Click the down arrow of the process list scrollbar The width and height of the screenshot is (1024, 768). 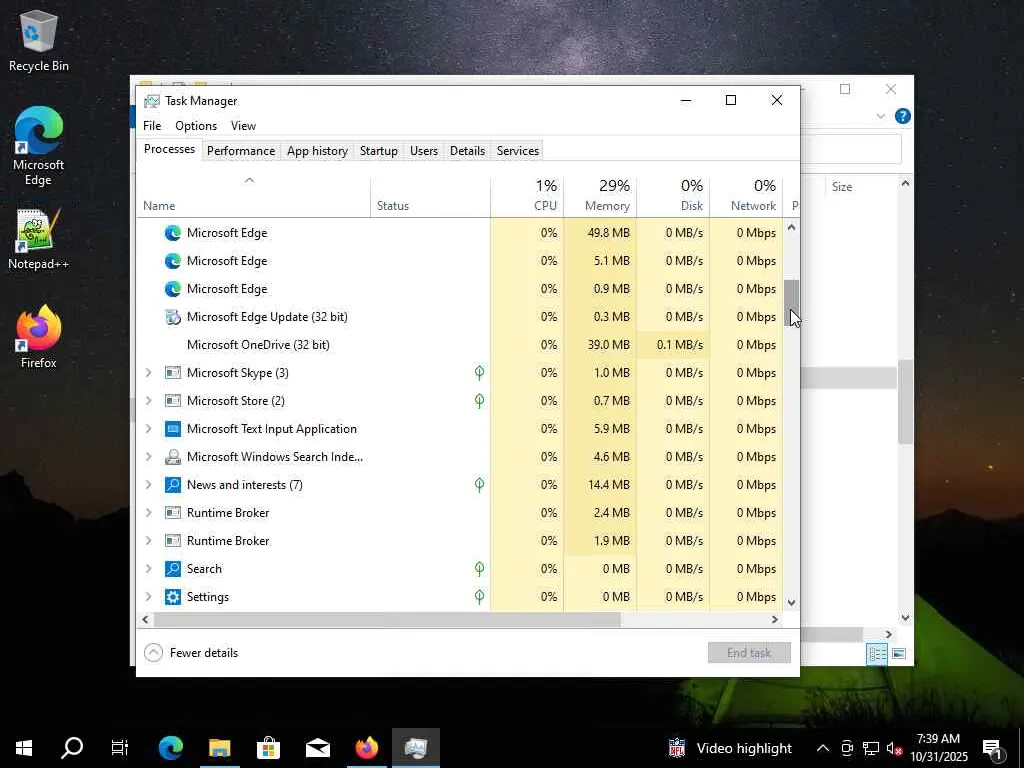click(791, 603)
